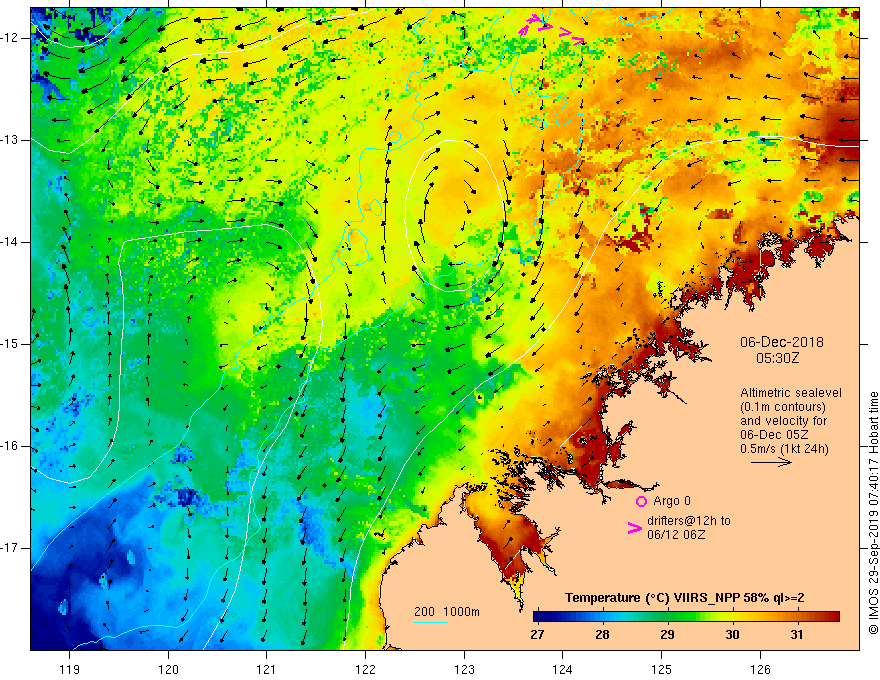Click the 126 longitude axis label

(x=760, y=669)
